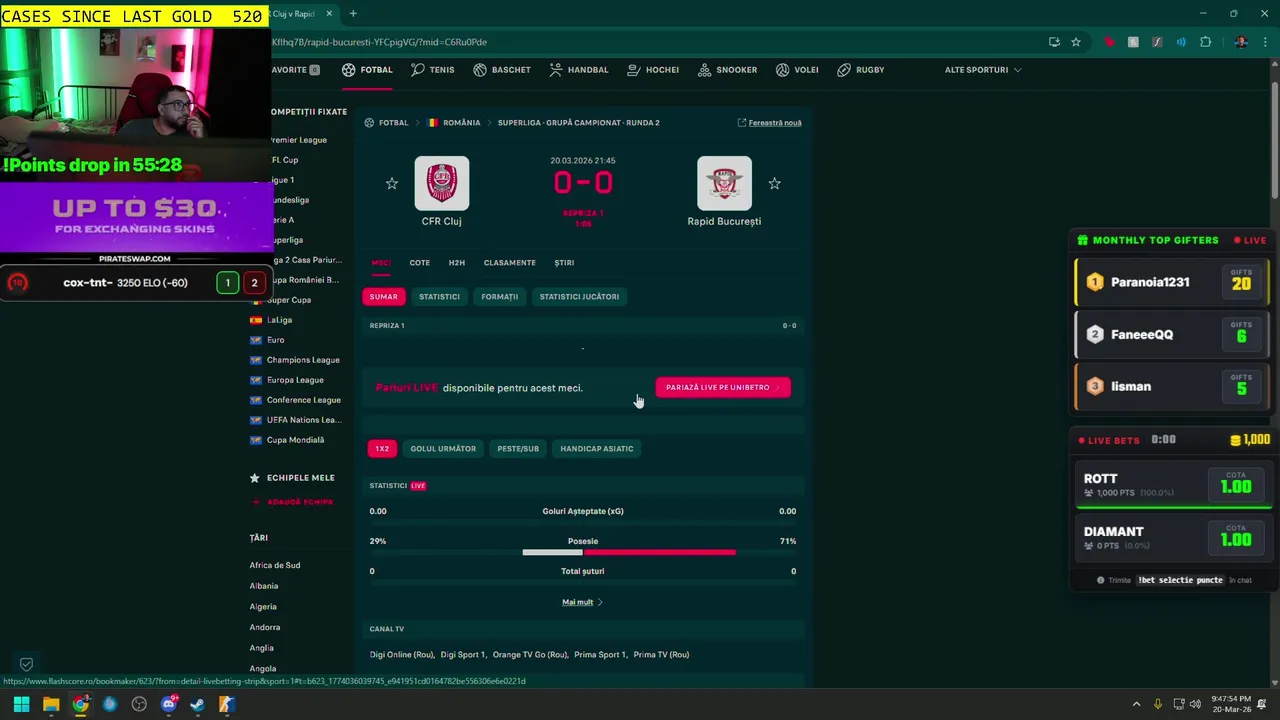Show hidden system tray icons
The width and height of the screenshot is (1280, 720).
pos(1136,704)
